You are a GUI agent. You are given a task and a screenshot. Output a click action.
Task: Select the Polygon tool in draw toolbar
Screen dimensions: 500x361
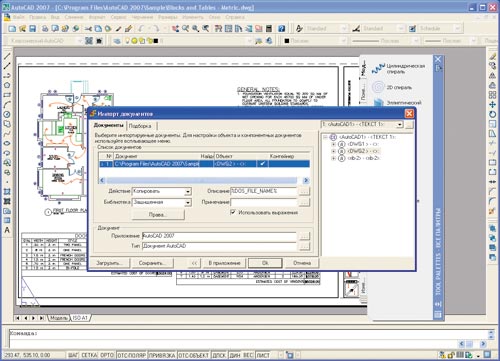(x=7, y=85)
